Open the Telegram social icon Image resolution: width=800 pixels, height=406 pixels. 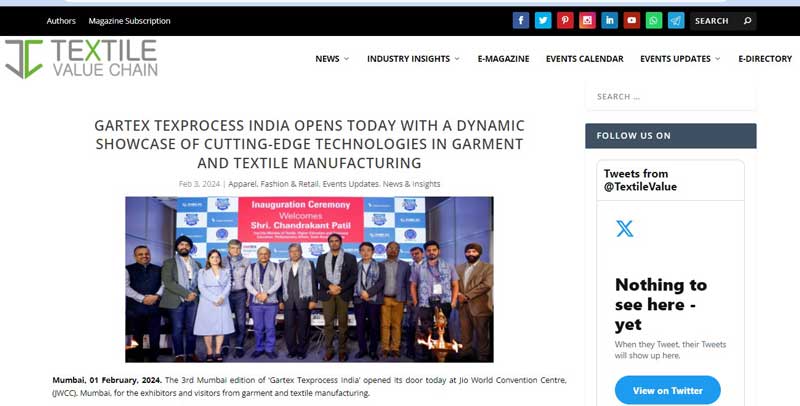tap(676, 20)
